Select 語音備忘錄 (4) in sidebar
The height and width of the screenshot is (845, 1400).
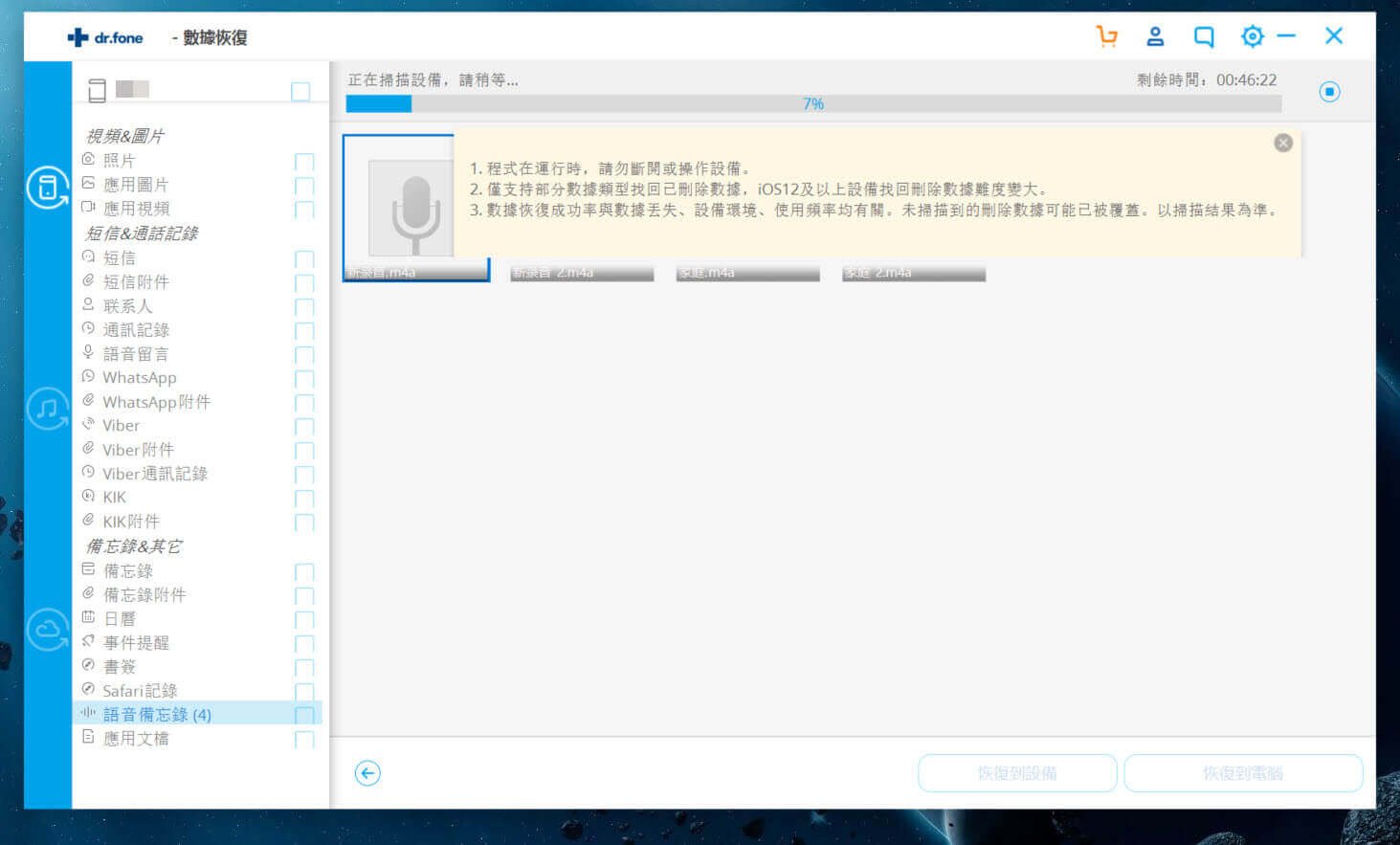click(x=156, y=715)
